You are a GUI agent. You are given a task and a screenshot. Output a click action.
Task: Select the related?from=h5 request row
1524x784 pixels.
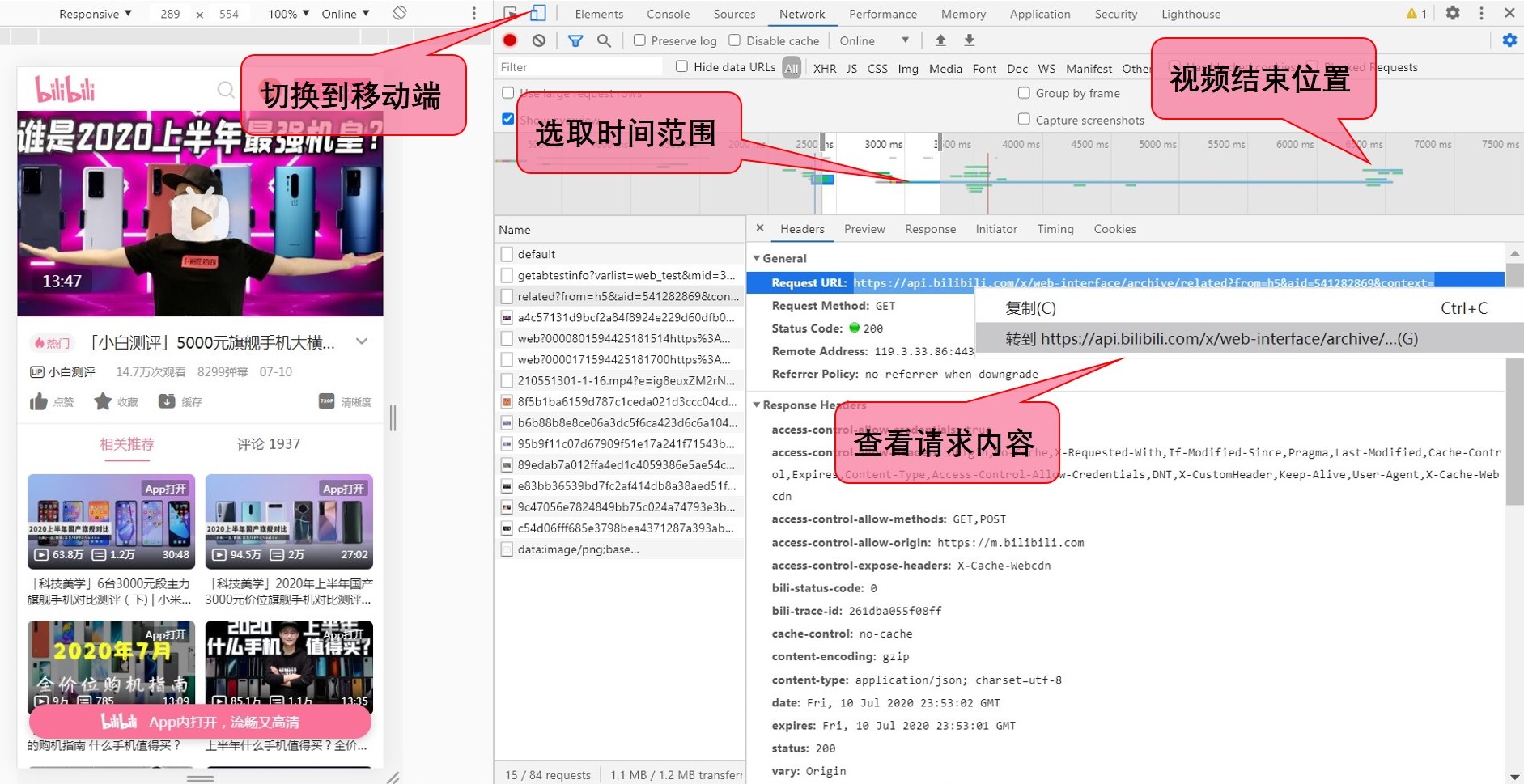[620, 296]
